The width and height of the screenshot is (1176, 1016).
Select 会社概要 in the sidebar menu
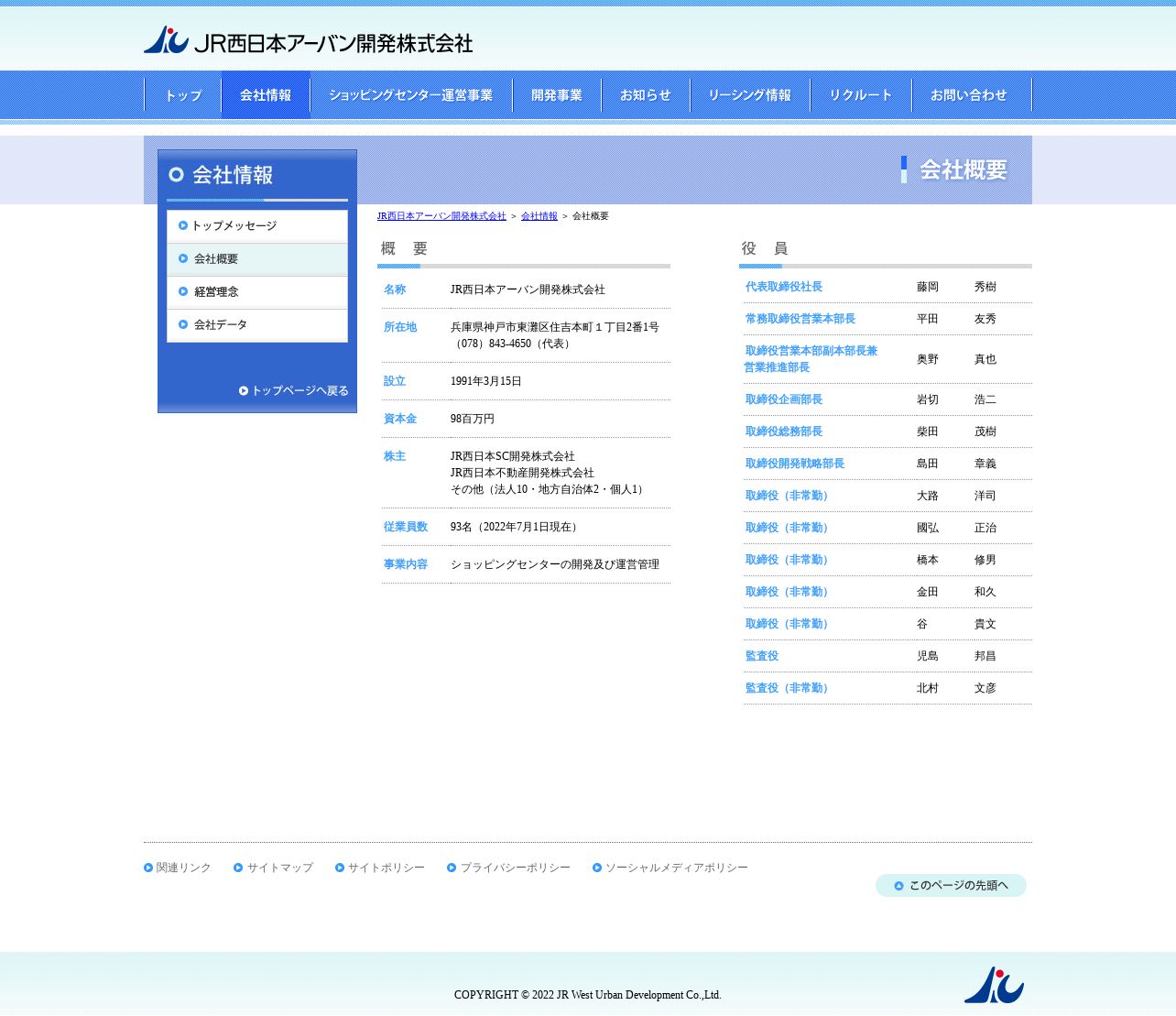point(257,259)
